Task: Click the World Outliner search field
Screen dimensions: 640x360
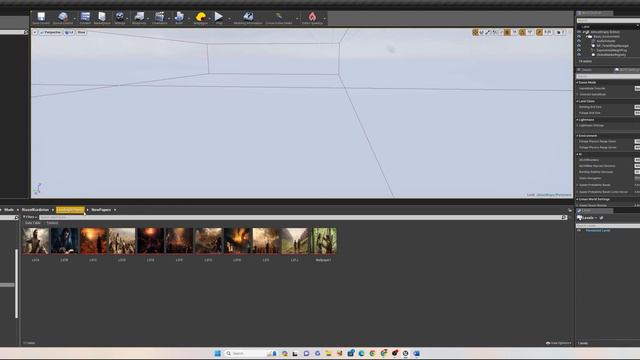Action: pyautogui.click(x=608, y=20)
